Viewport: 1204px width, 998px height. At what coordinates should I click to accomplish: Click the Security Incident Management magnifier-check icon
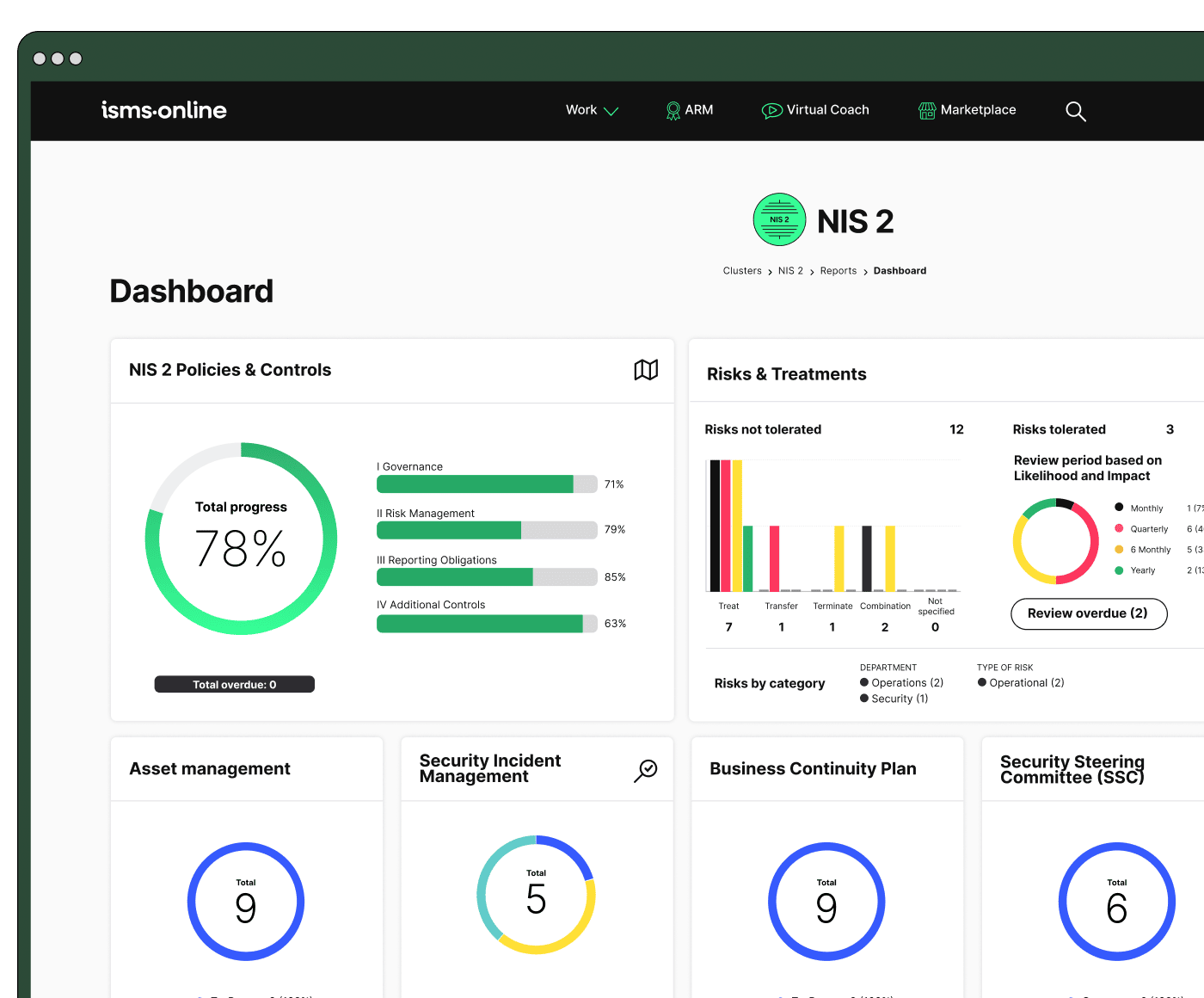pyautogui.click(x=646, y=770)
